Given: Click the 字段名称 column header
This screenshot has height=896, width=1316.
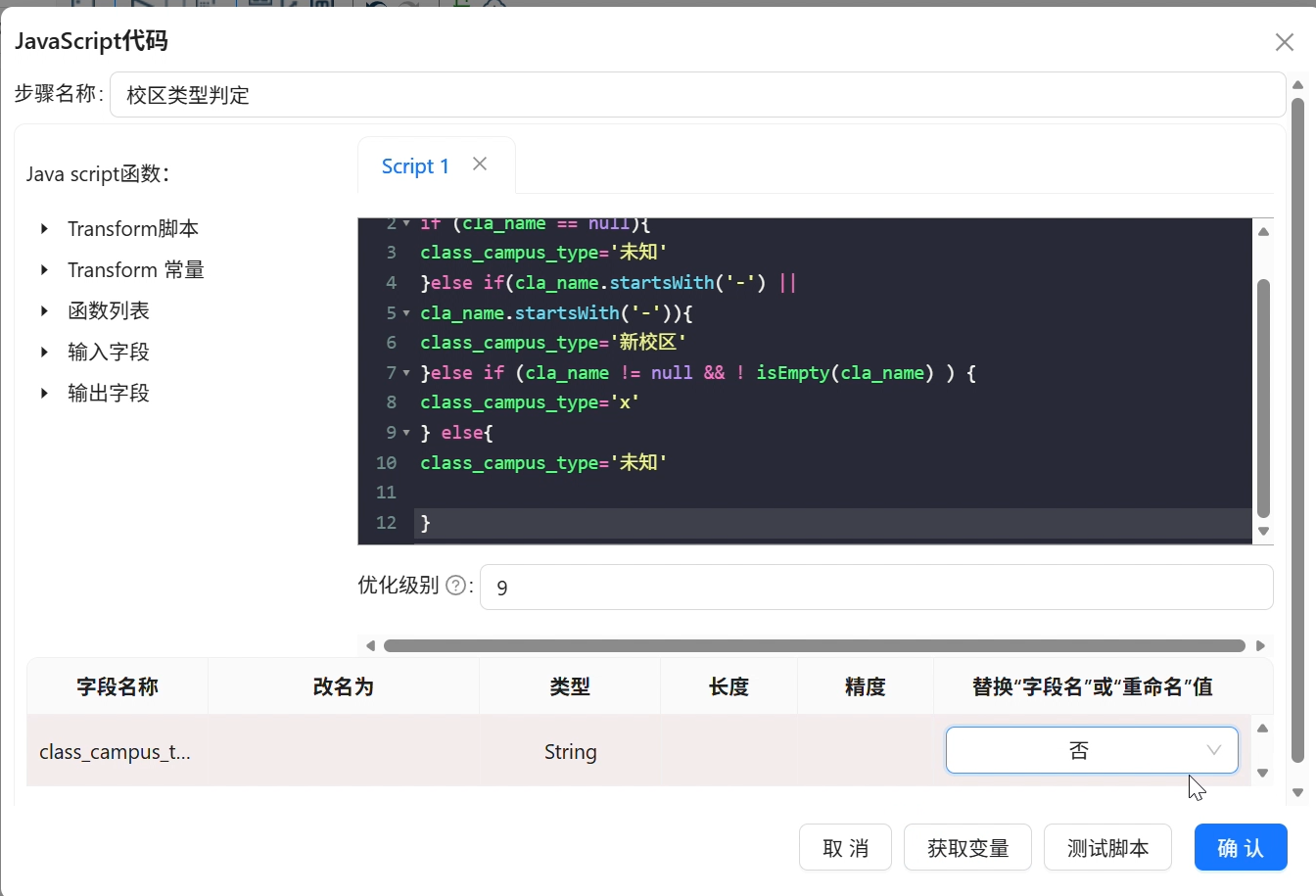Looking at the screenshot, I should (x=117, y=686).
